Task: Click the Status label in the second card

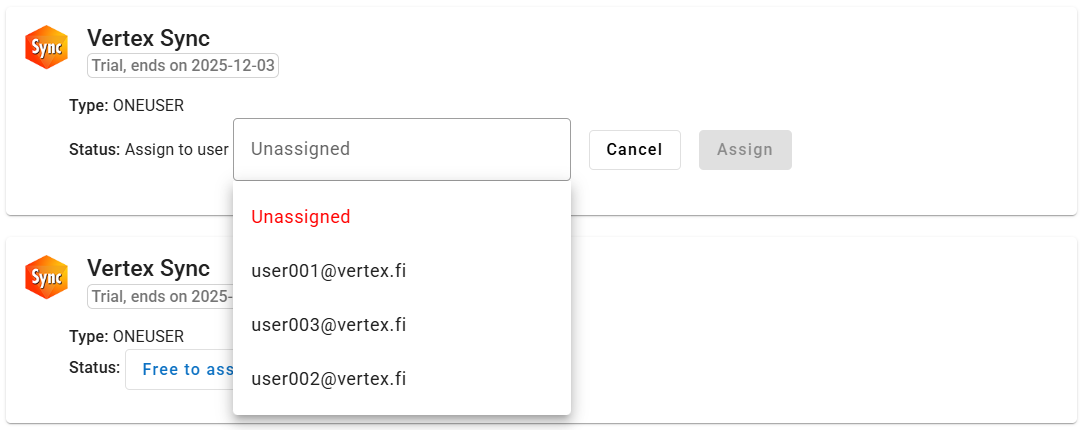Action: [x=94, y=367]
